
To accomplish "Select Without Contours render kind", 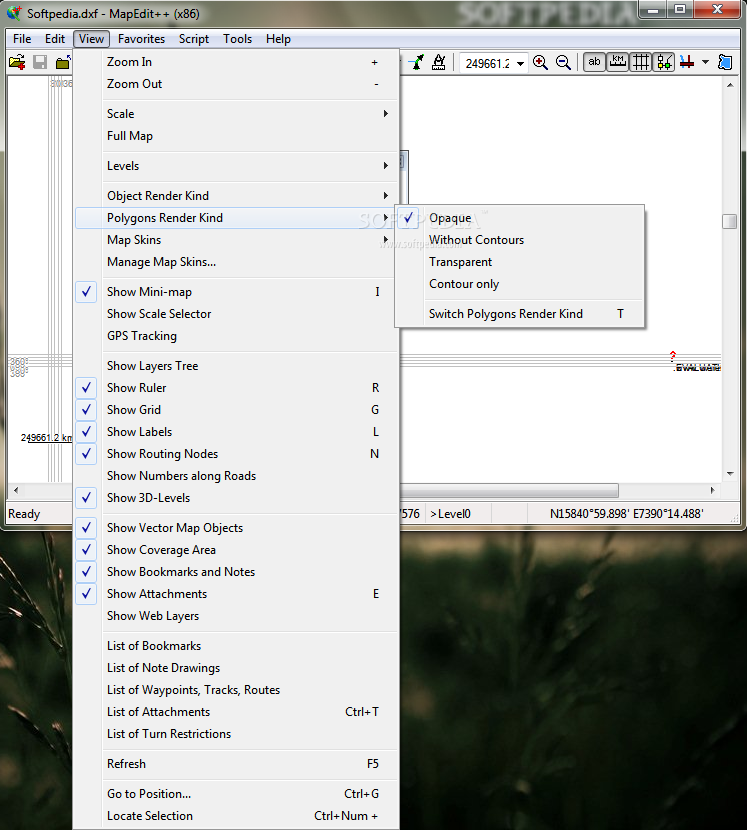I will 520,240.
